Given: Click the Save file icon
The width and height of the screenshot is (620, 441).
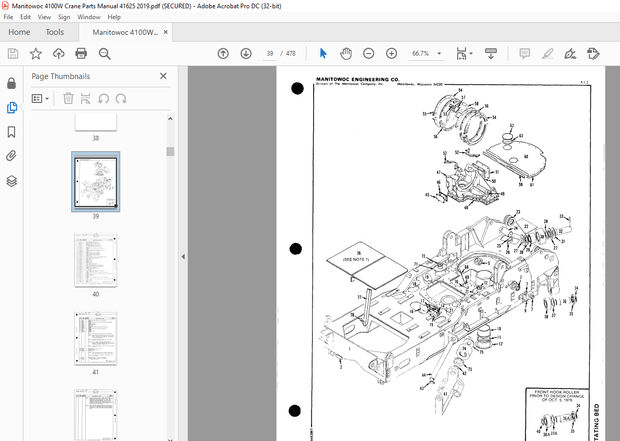Looking at the screenshot, I should 13,53.
